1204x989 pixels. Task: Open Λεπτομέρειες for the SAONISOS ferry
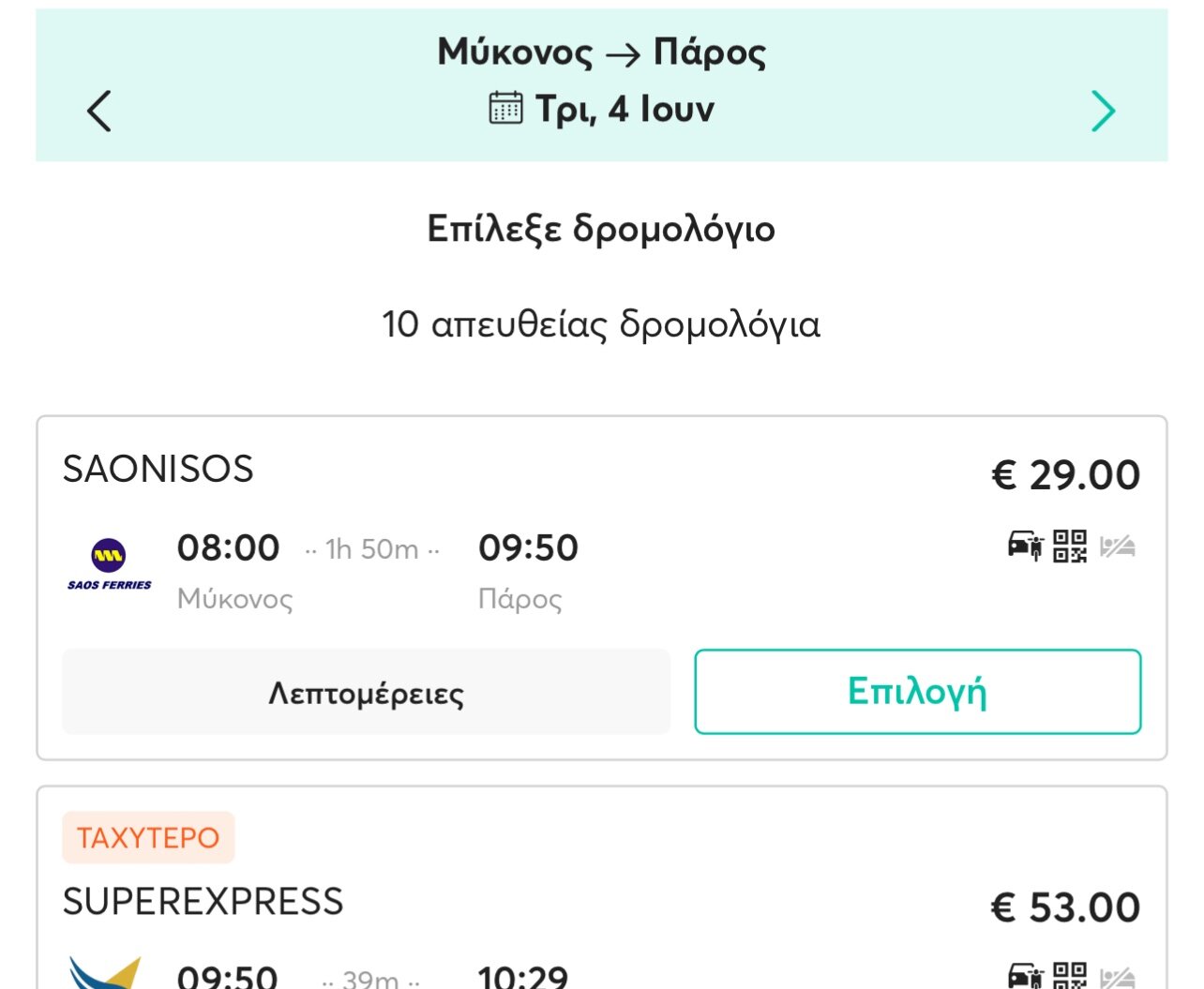pyautogui.click(x=366, y=692)
